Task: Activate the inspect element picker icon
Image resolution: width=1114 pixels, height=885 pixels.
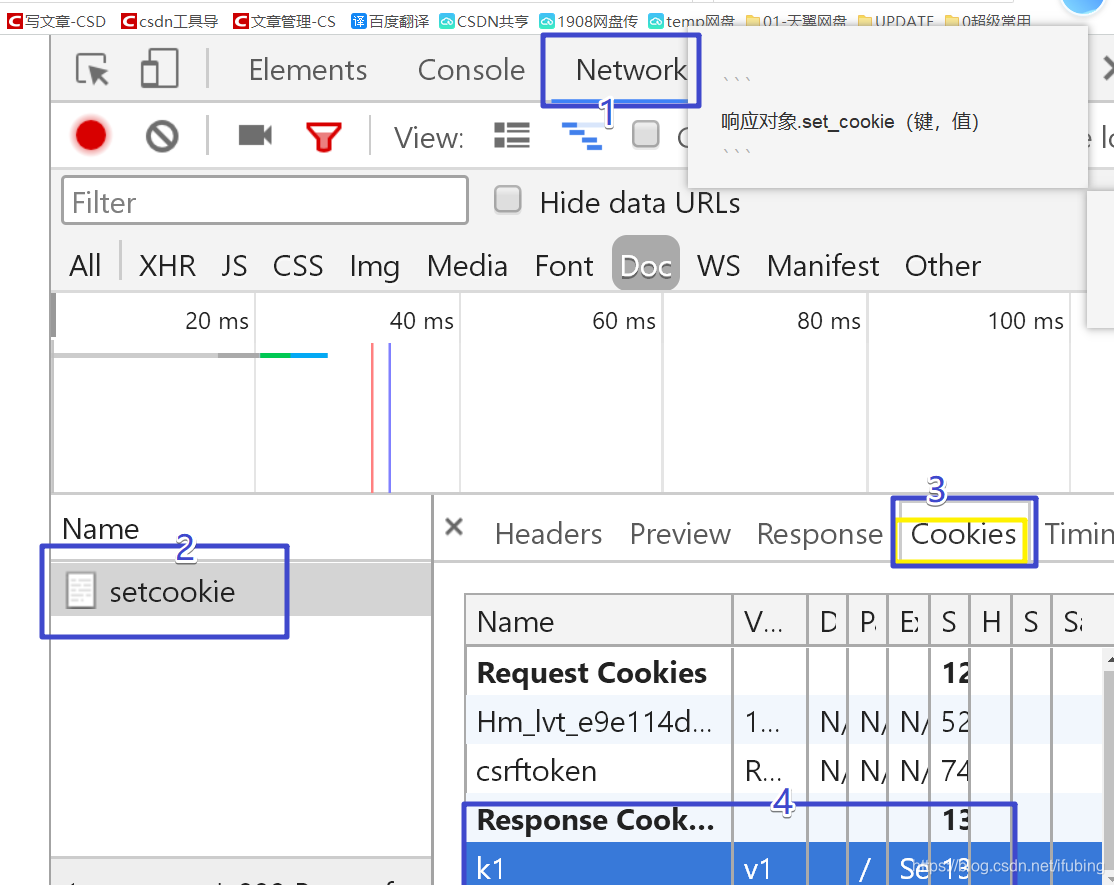Action: click(92, 69)
